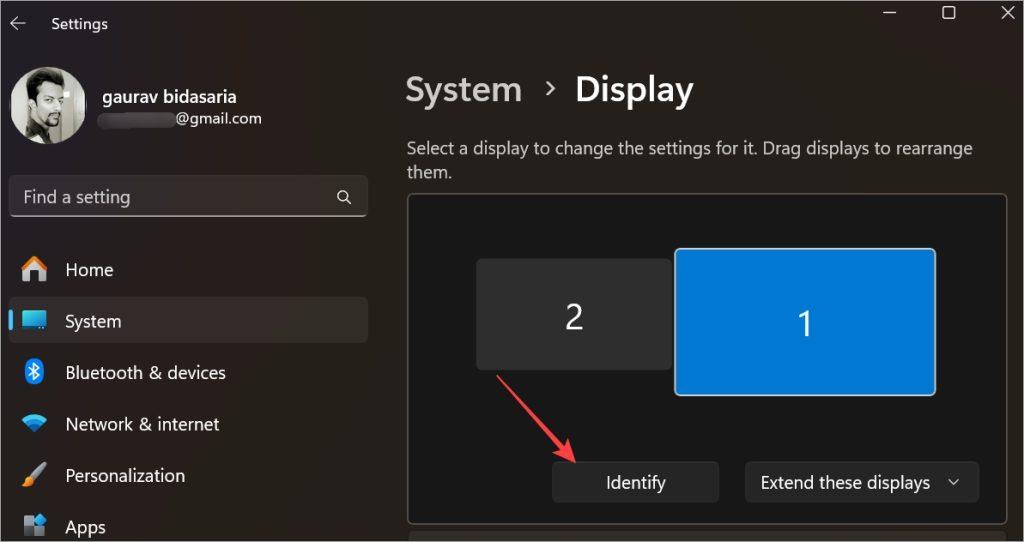This screenshot has height=542, width=1024.
Task: Focus the Find a setting search box
Action: [188, 197]
